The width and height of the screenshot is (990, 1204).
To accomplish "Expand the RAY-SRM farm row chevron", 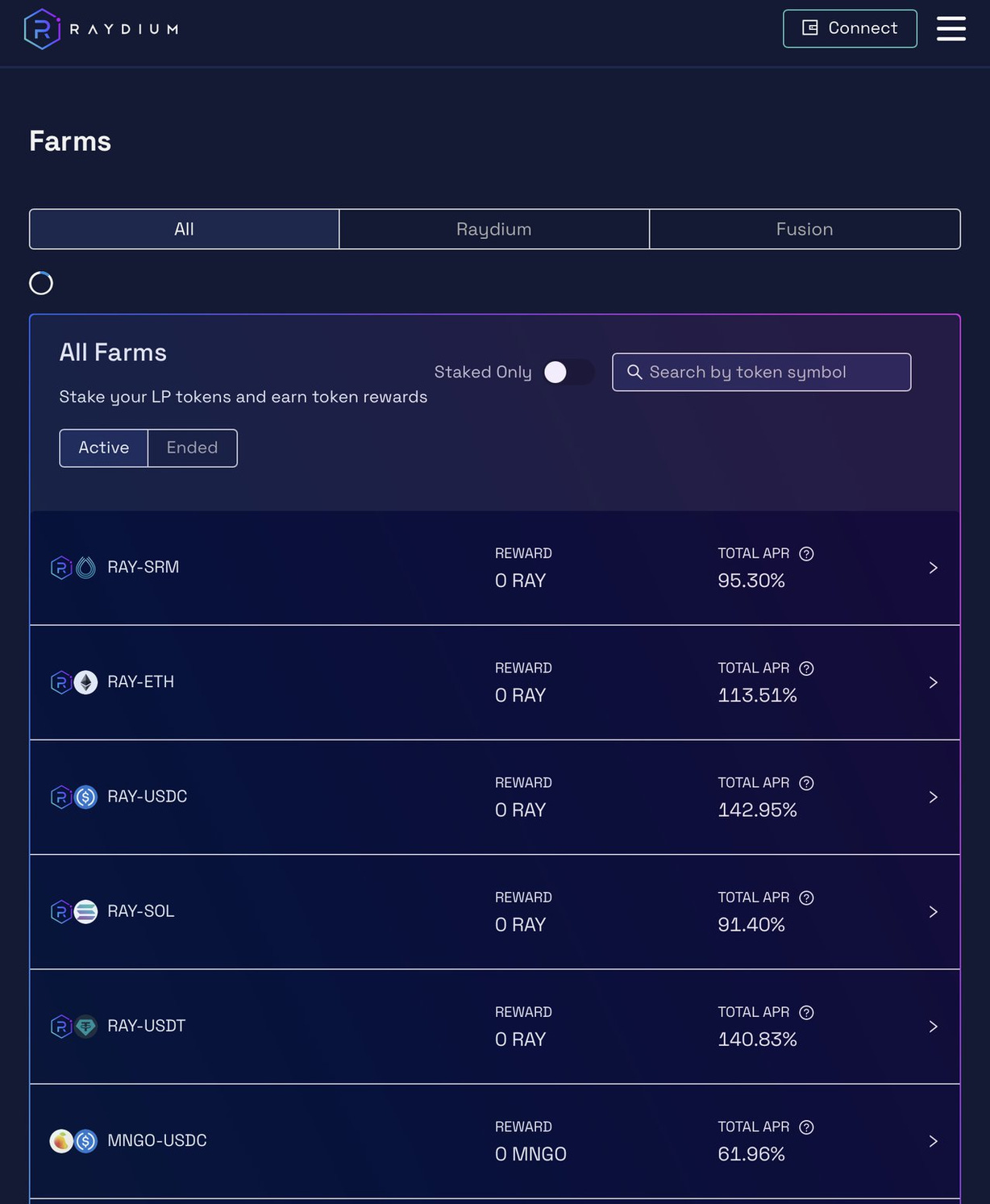I will coord(933,568).
